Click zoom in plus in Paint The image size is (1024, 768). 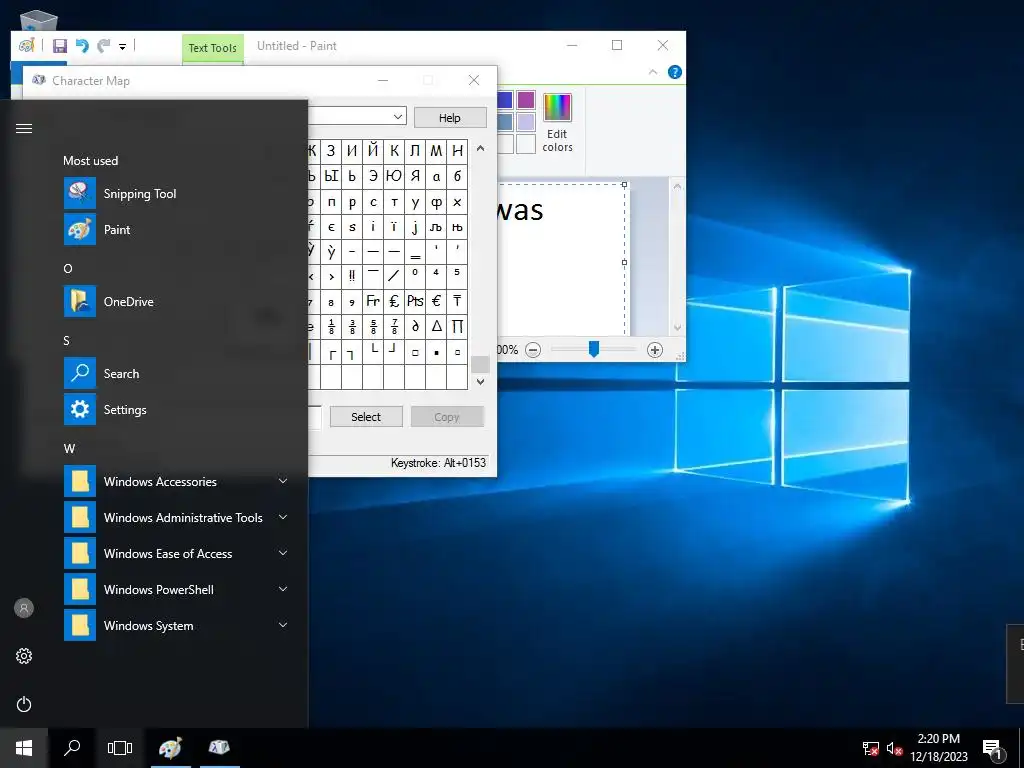(x=654, y=350)
